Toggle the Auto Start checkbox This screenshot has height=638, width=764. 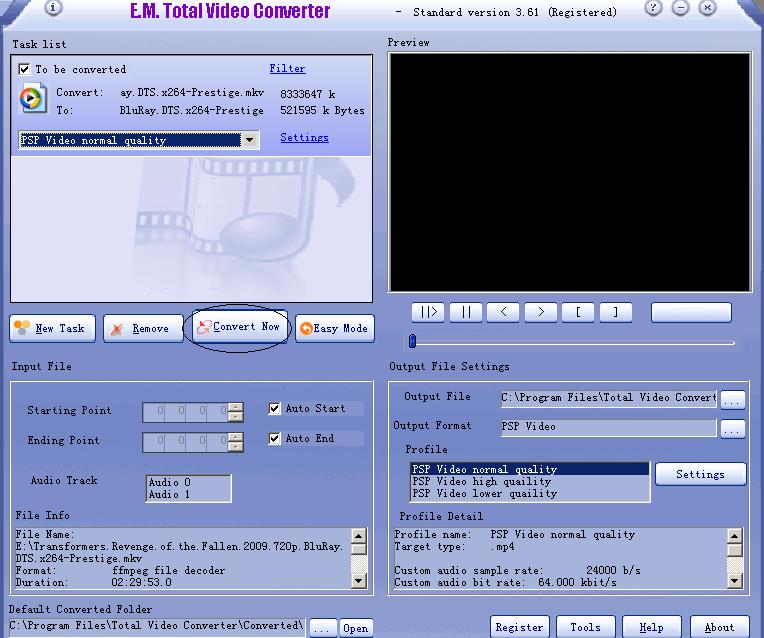click(275, 408)
